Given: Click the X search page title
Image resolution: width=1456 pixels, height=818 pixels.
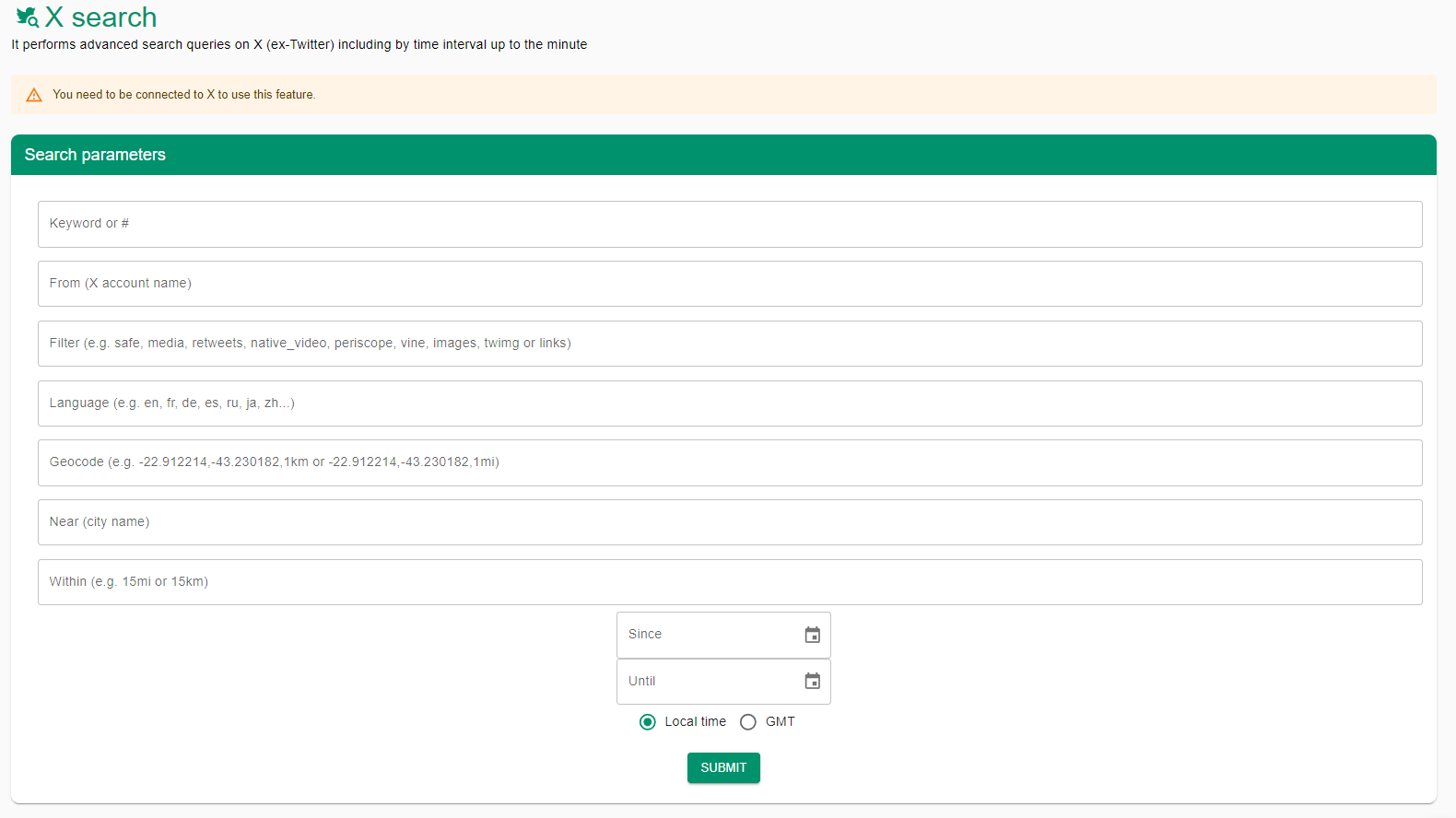Looking at the screenshot, I should click(100, 18).
